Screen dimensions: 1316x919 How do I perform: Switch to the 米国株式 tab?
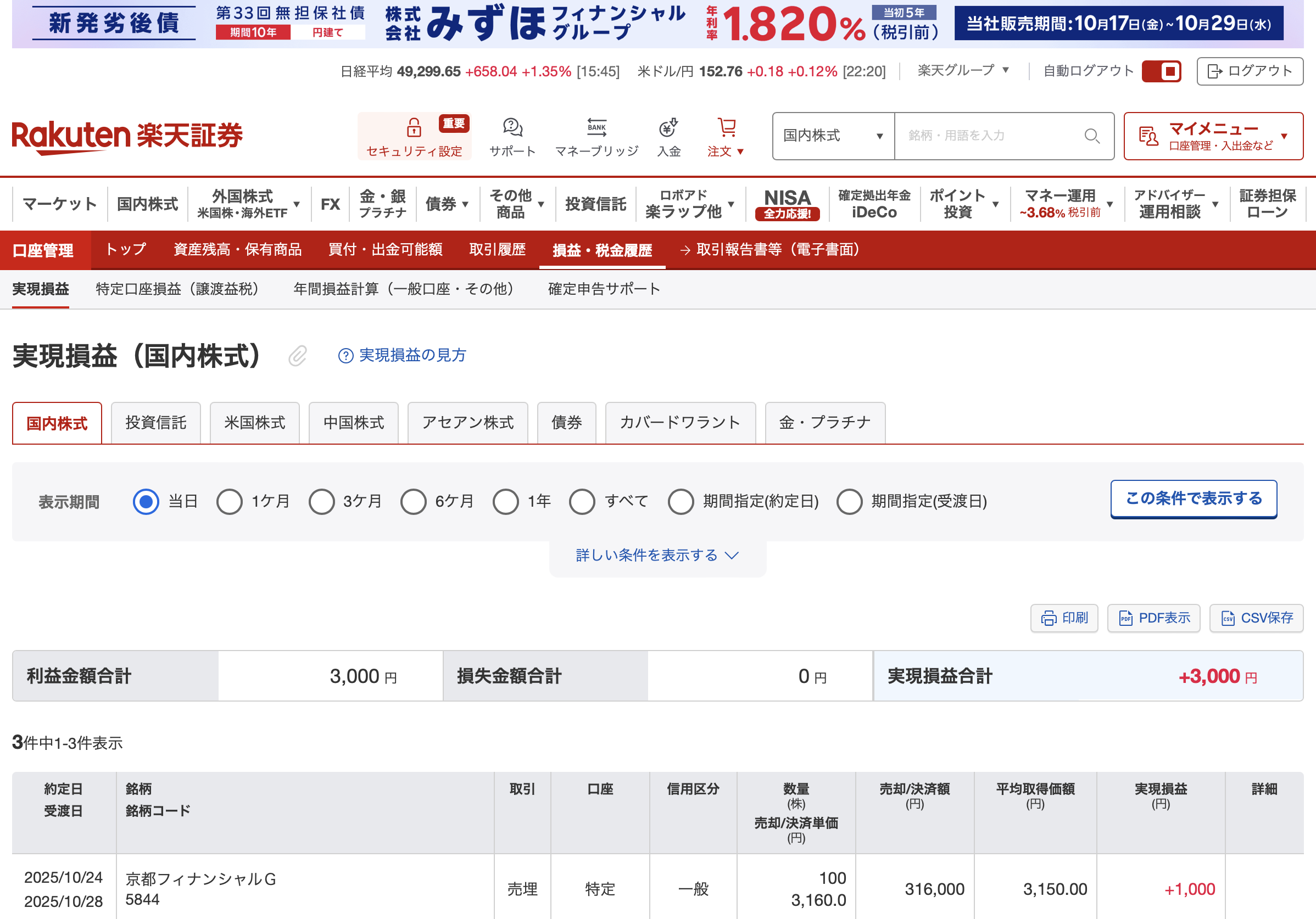point(254,423)
